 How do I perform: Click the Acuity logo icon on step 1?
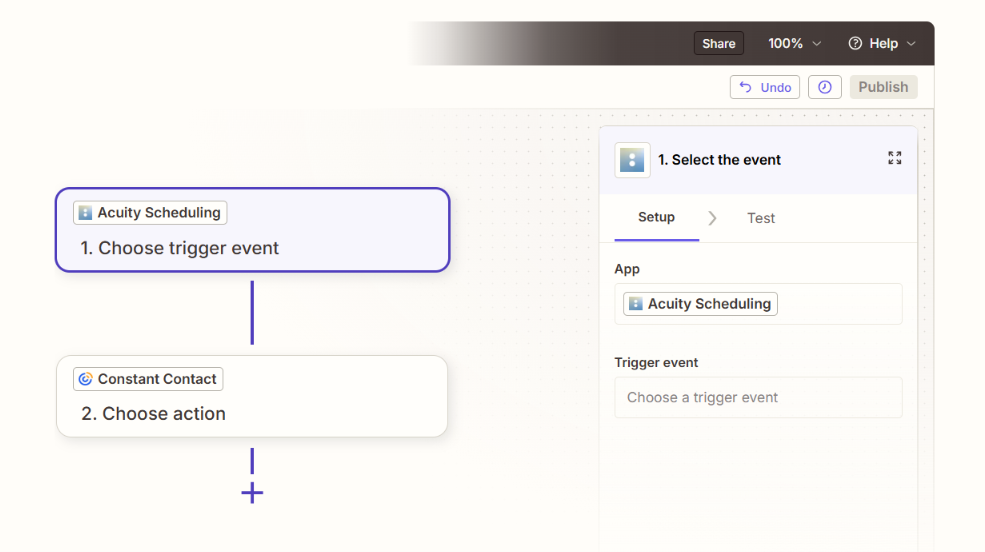click(x=85, y=213)
